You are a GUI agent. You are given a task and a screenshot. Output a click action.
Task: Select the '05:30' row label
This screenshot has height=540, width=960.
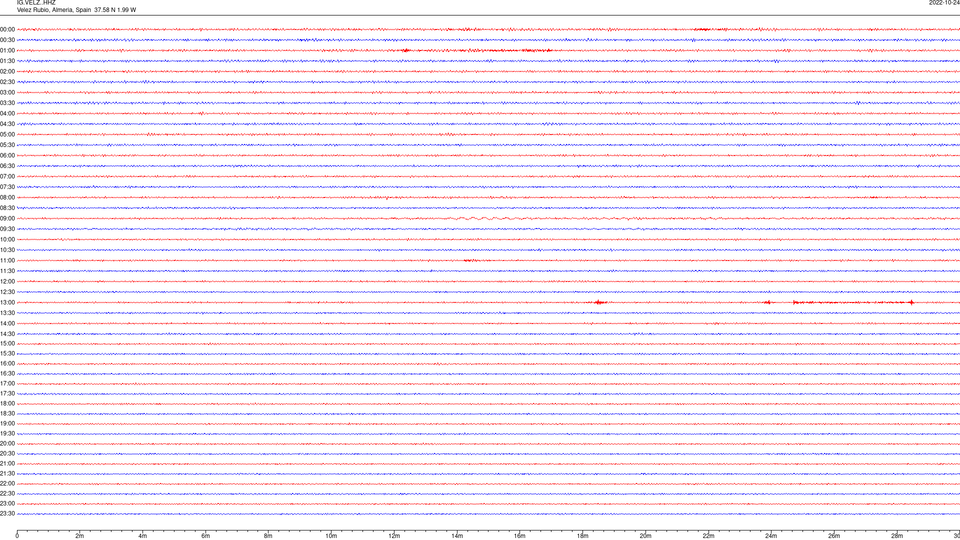tap(7, 145)
